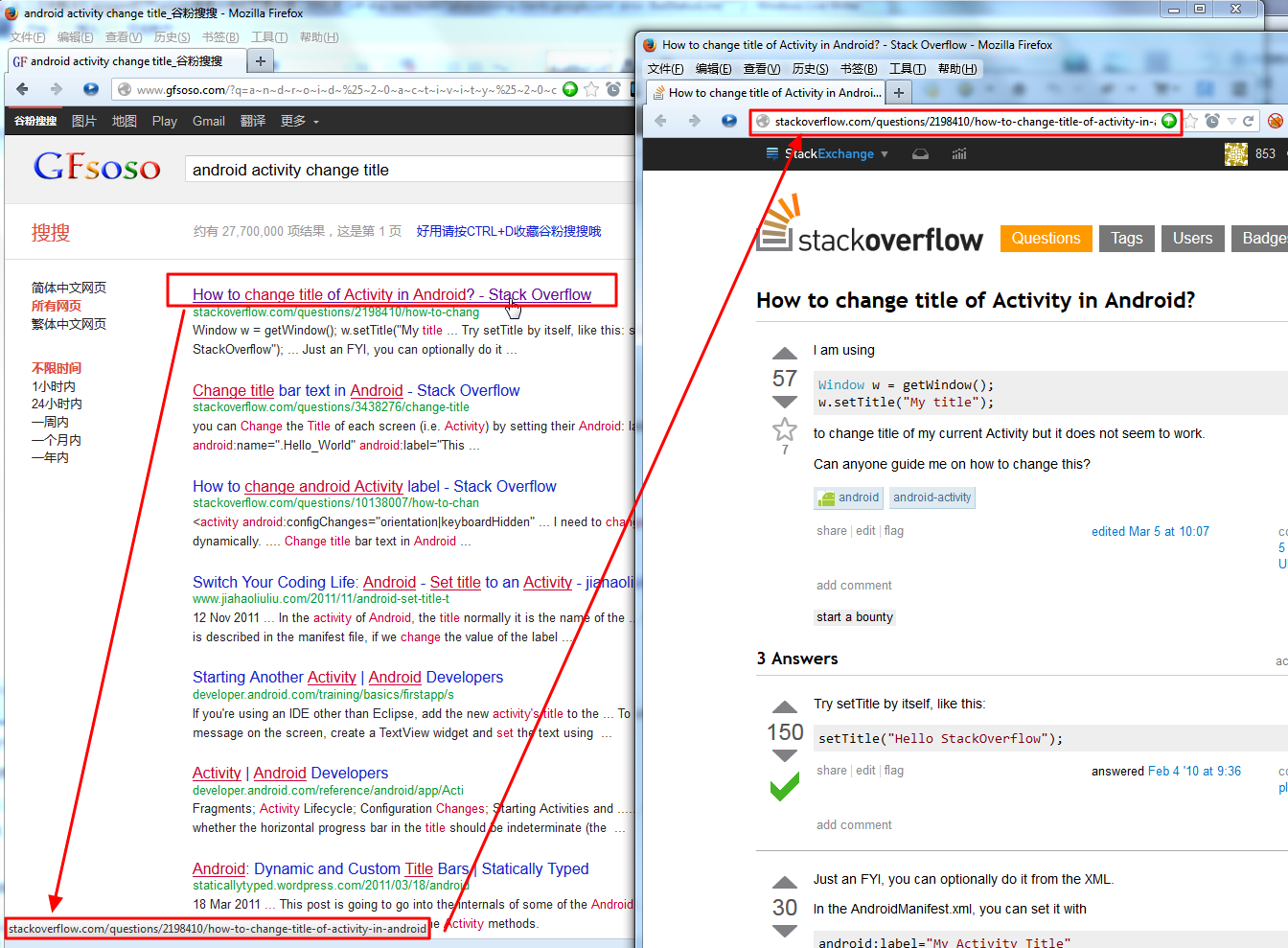
Task: Open the user profile avatar
Action: 1236,153
